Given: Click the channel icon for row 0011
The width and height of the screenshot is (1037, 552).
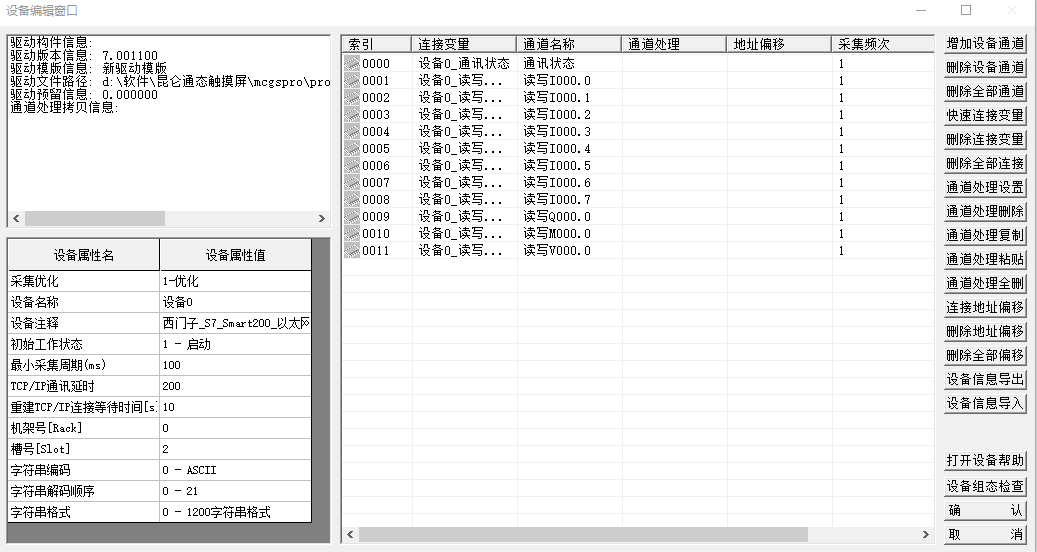Looking at the screenshot, I should [353, 251].
